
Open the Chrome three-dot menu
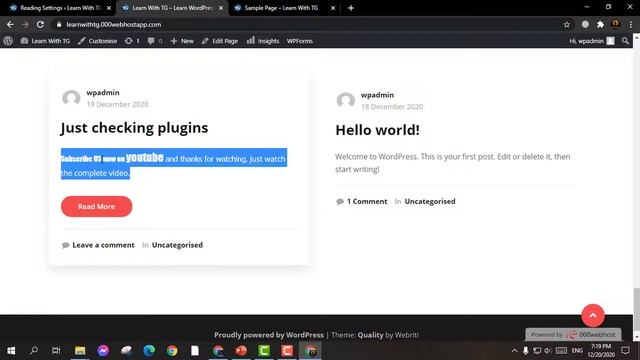tap(631, 24)
